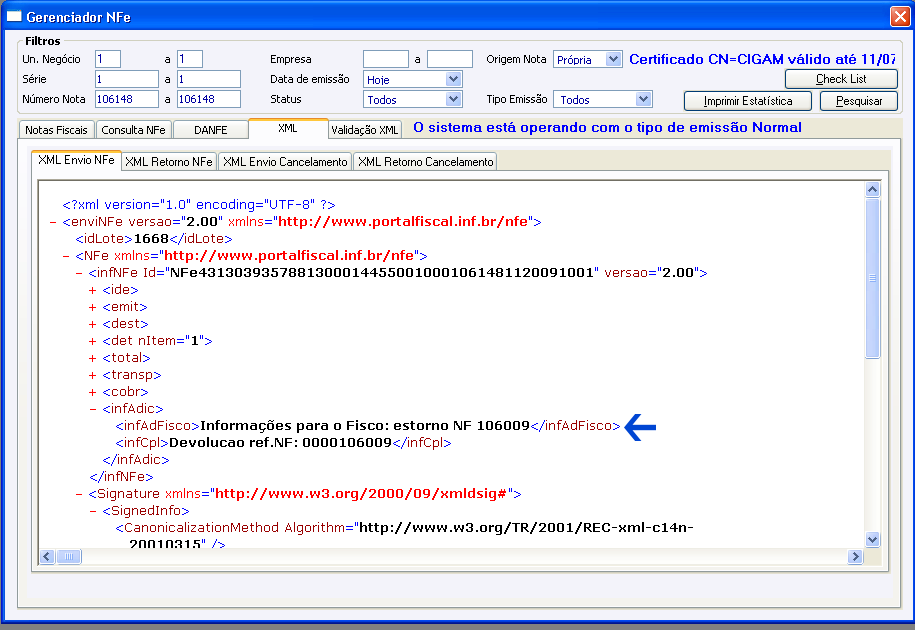Click the Empresa end field
This screenshot has width=915, height=630.
[450, 59]
